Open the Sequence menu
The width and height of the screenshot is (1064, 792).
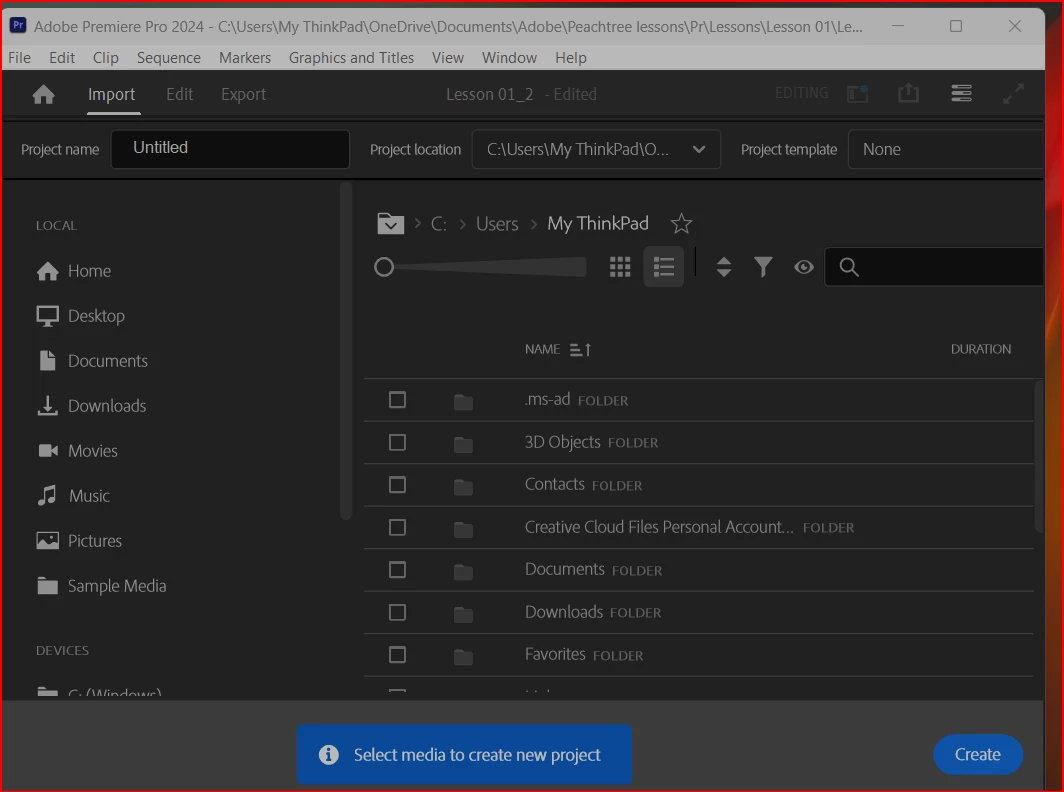169,58
